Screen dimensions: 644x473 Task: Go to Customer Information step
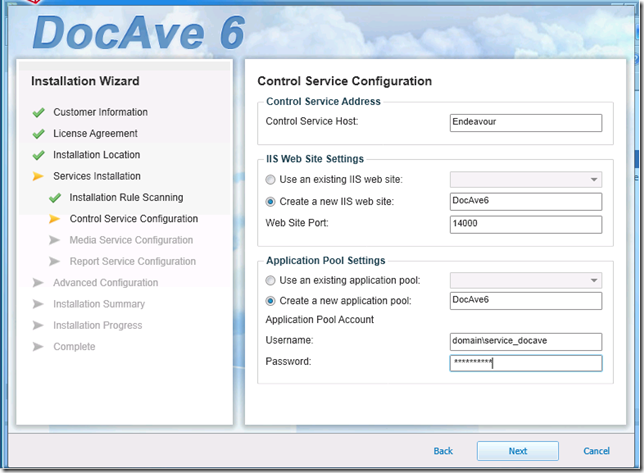tap(101, 112)
